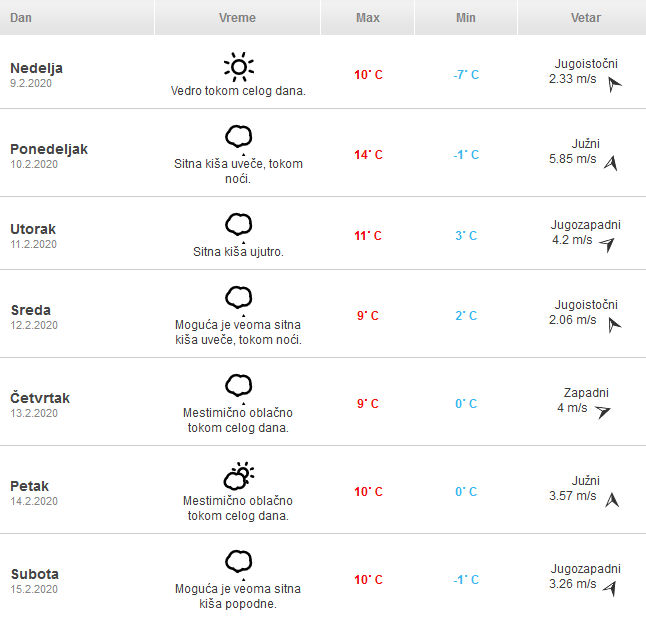The height and width of the screenshot is (621, 646).
Task: Click the sunny weather icon for Nedelja
Action: [238, 67]
